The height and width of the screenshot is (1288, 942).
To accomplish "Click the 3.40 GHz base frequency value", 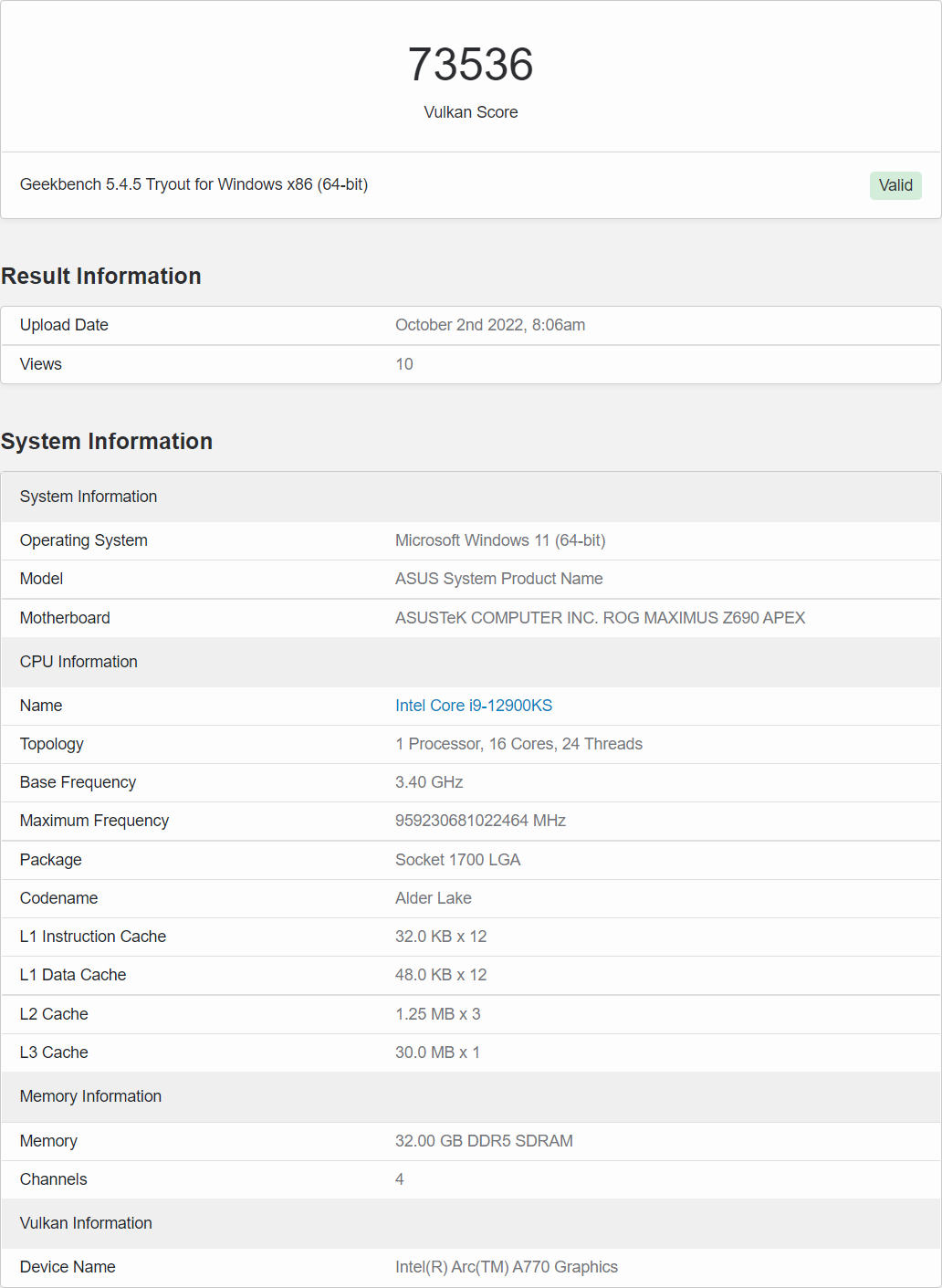I will pyautogui.click(x=428, y=782).
